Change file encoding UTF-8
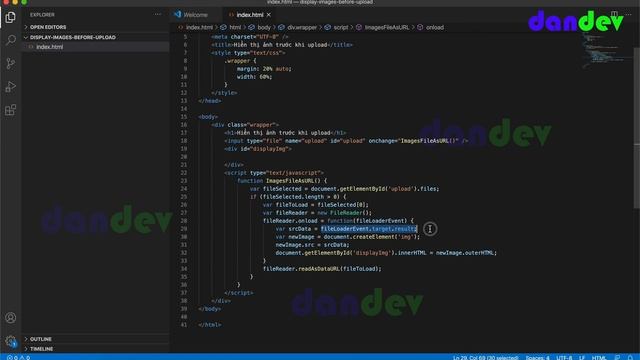This screenshot has height=360, width=640. [x=564, y=358]
